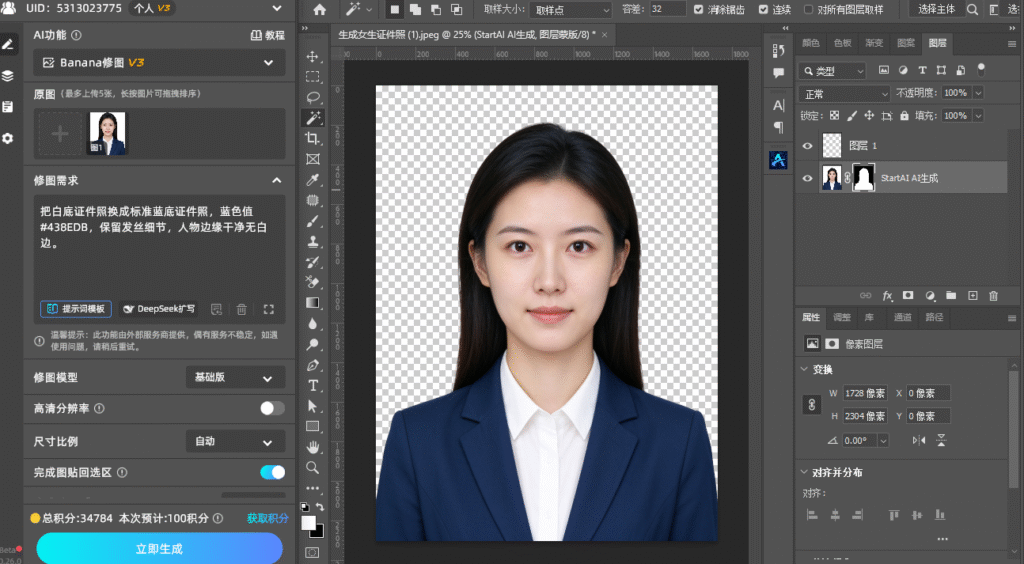The image size is (1024, 564).
Task: Open the layer opacity 不透明度 dropdown arrow
Action: tap(978, 93)
